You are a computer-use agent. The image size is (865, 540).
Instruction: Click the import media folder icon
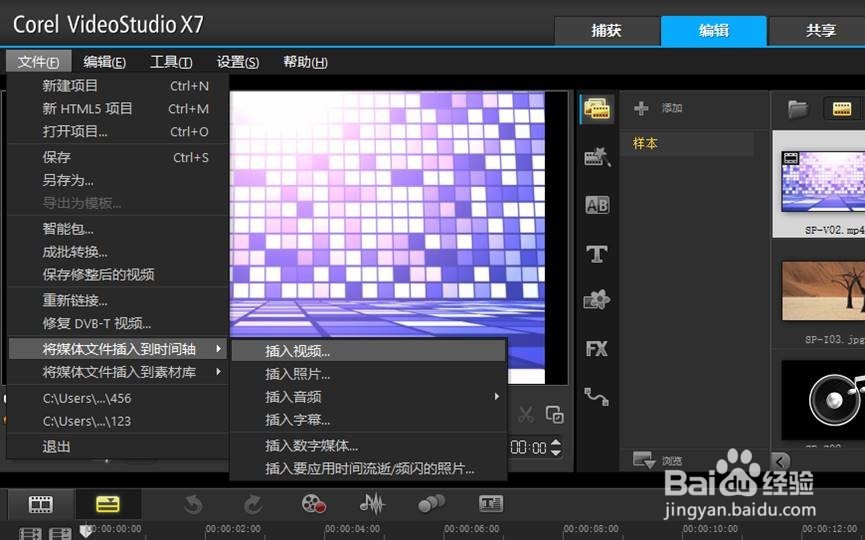[798, 109]
